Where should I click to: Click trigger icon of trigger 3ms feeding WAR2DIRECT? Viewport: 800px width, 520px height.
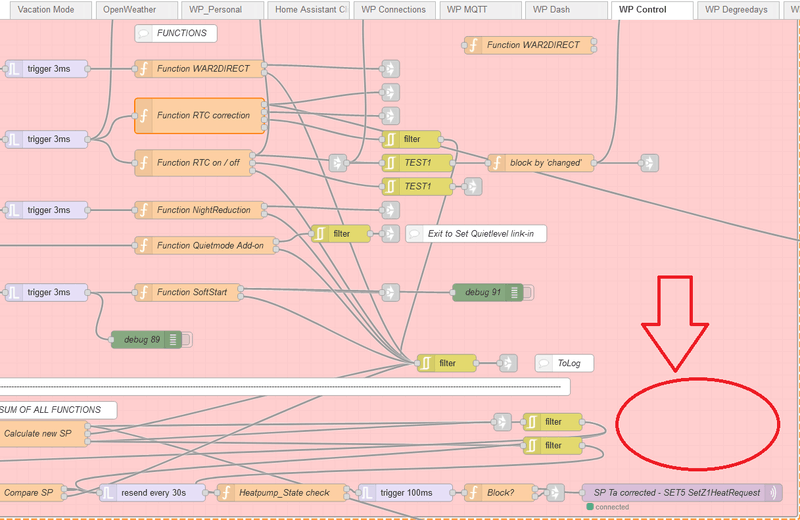pos(14,69)
